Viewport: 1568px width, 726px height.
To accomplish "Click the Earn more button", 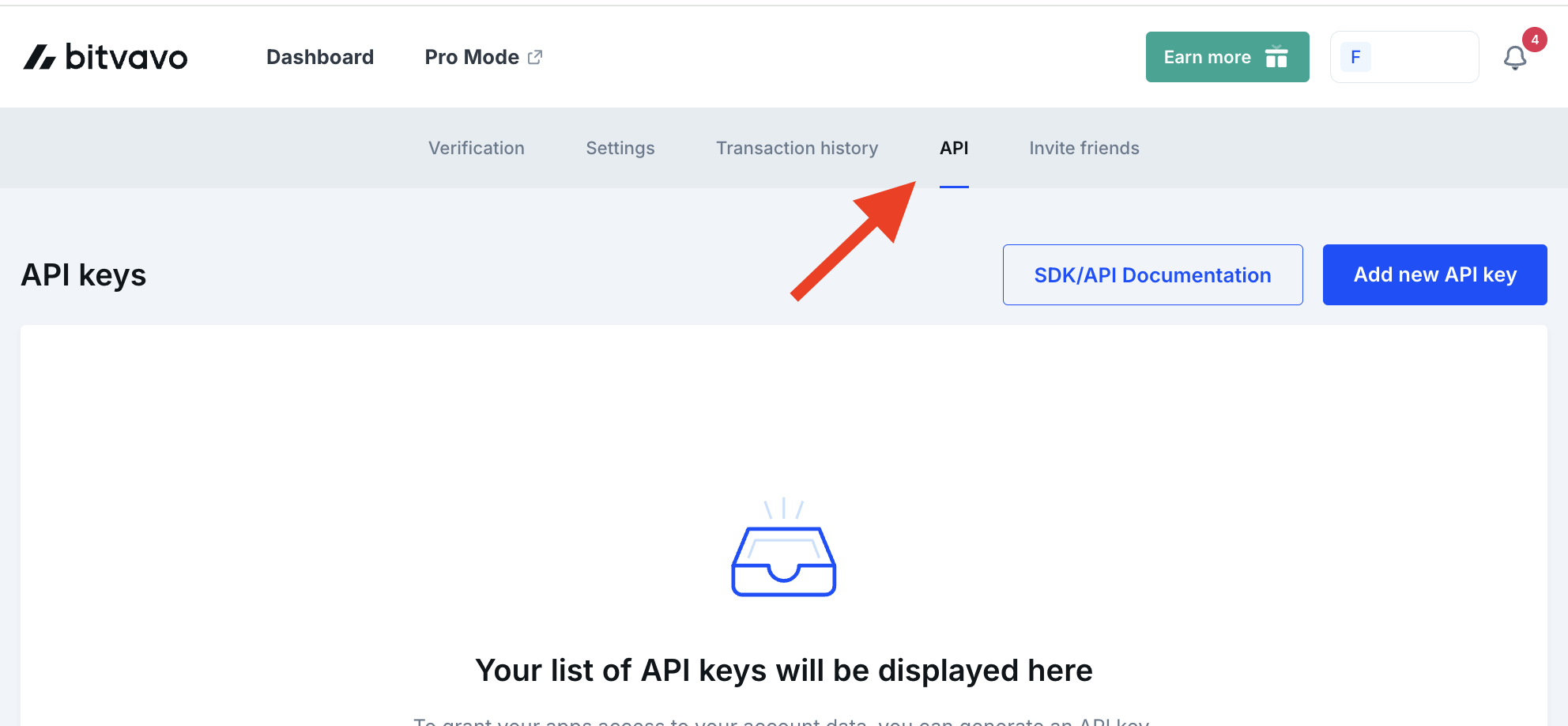I will click(x=1227, y=57).
